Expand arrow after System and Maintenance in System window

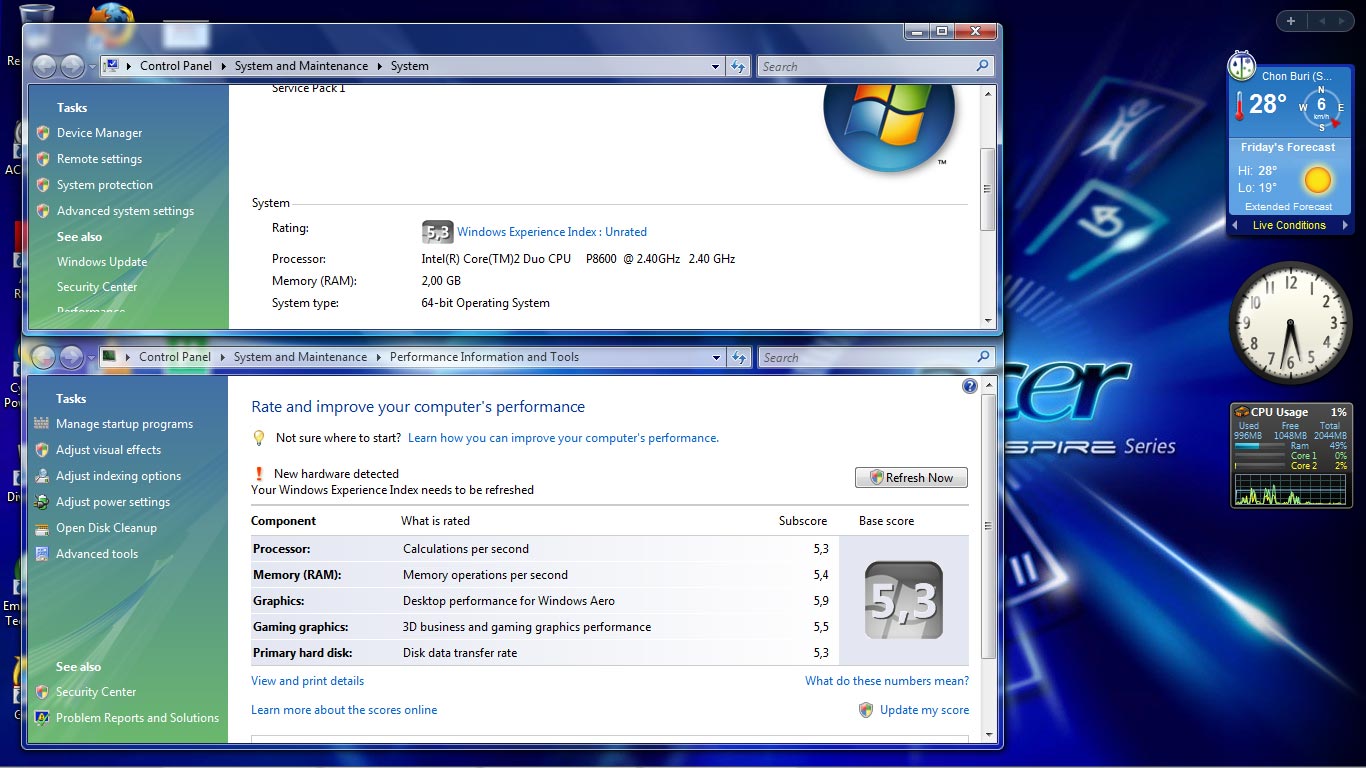379,66
